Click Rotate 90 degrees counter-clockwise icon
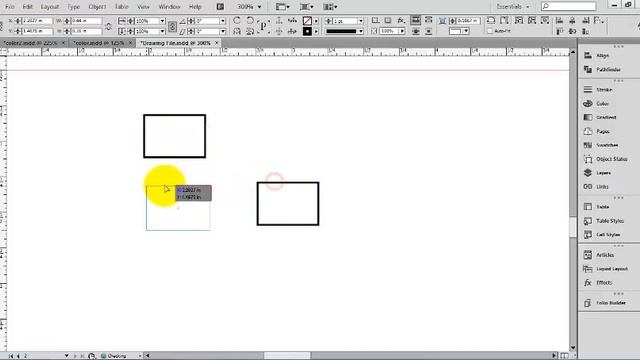The image size is (640, 360). click(x=250, y=20)
